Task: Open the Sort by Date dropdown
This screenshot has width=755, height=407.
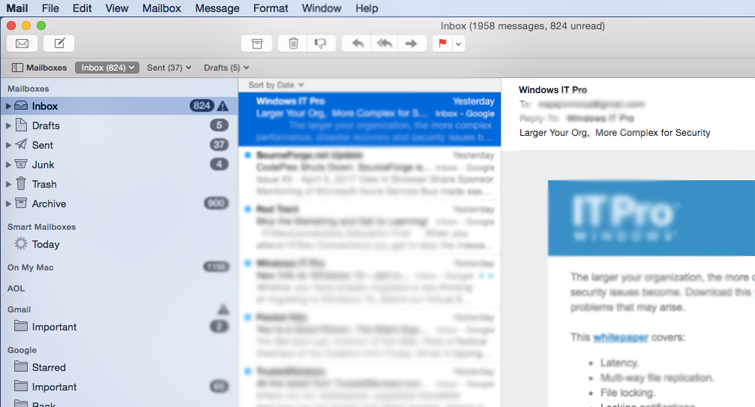Action: pos(276,85)
